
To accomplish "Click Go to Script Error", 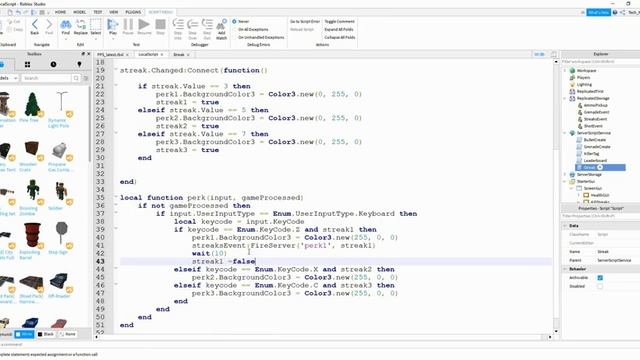I will pyautogui.click(x=304, y=21).
